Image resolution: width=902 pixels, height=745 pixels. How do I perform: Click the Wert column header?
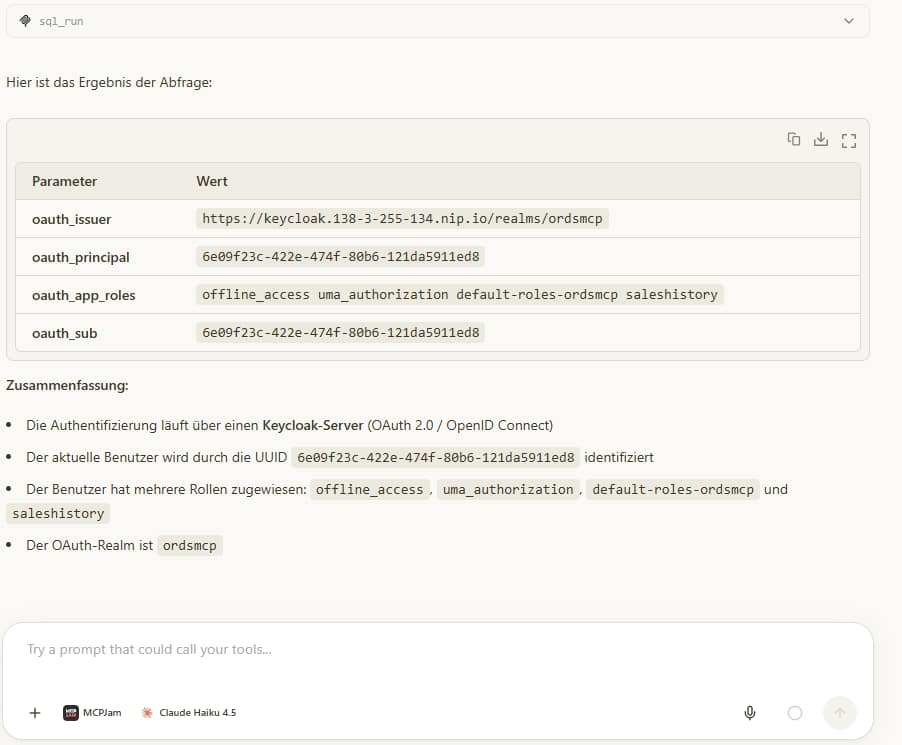[x=212, y=181]
